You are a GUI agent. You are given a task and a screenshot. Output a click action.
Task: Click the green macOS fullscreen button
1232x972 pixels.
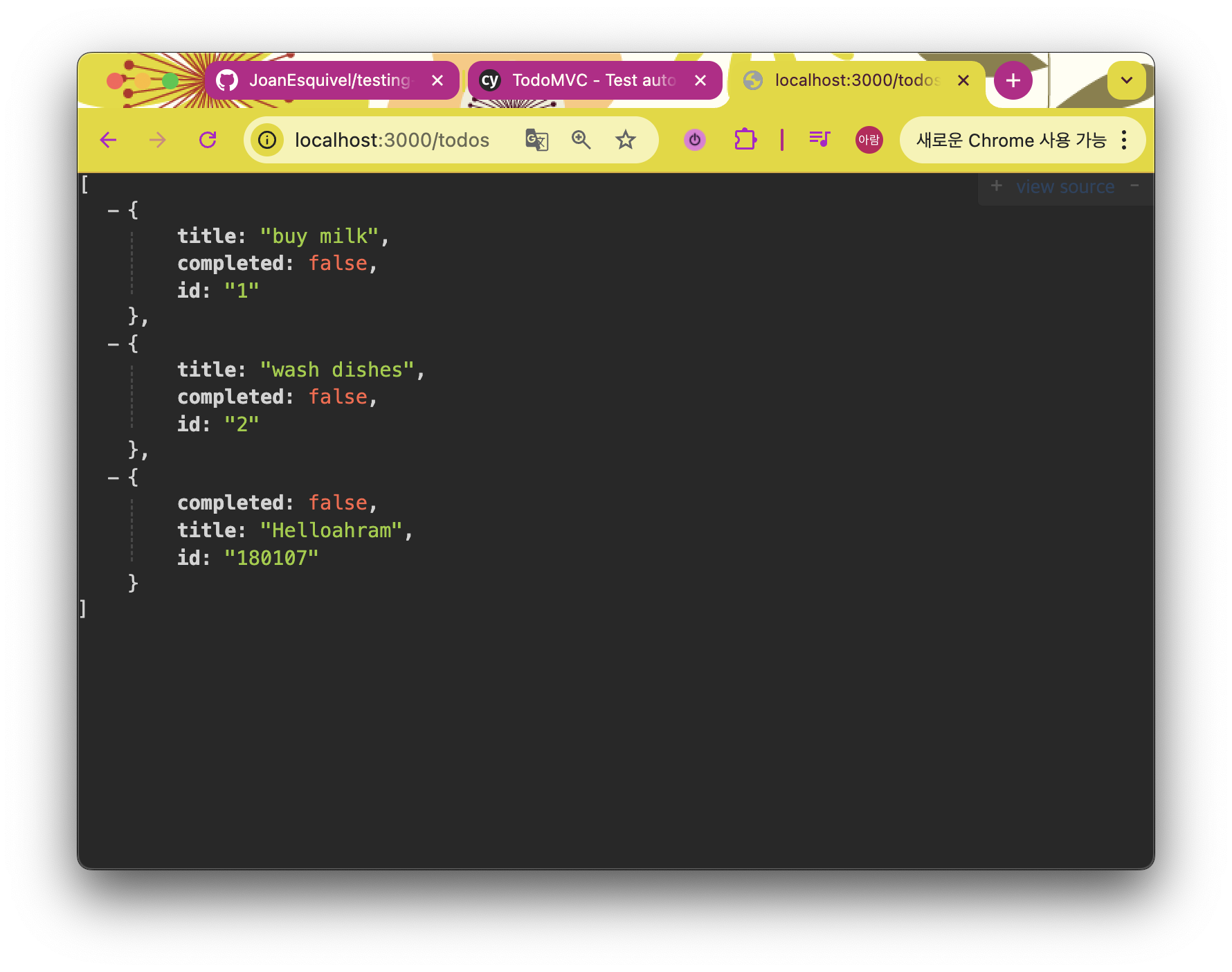(170, 81)
